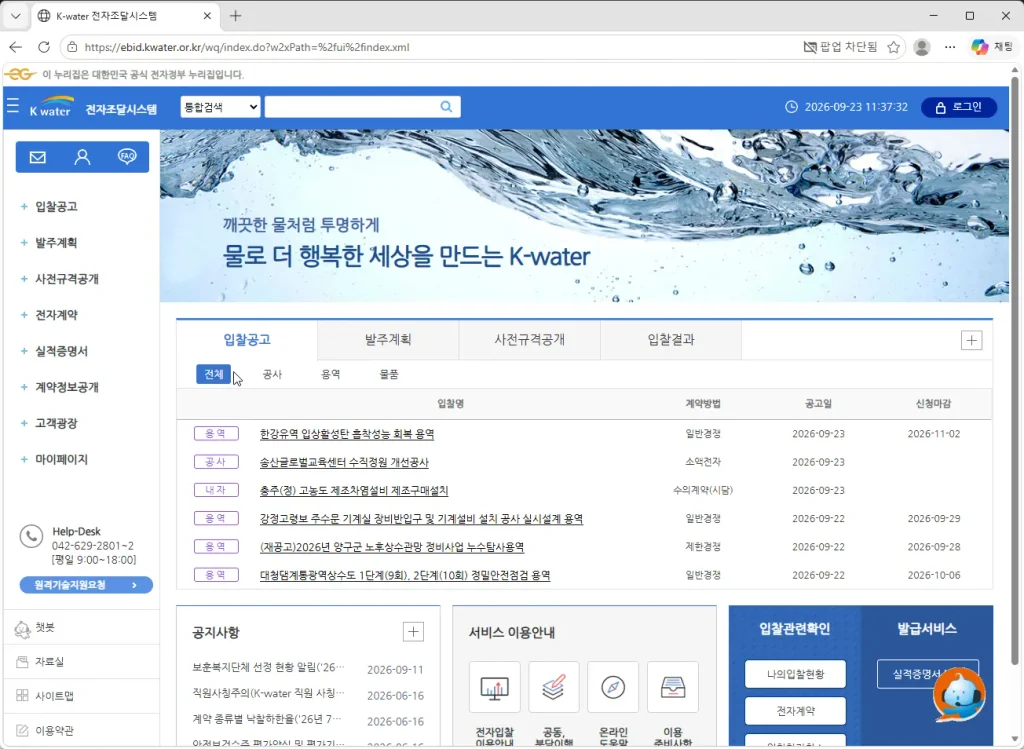Open 챗봇 in left sidebar
This screenshot has width=1024, height=749.
click(x=45, y=628)
